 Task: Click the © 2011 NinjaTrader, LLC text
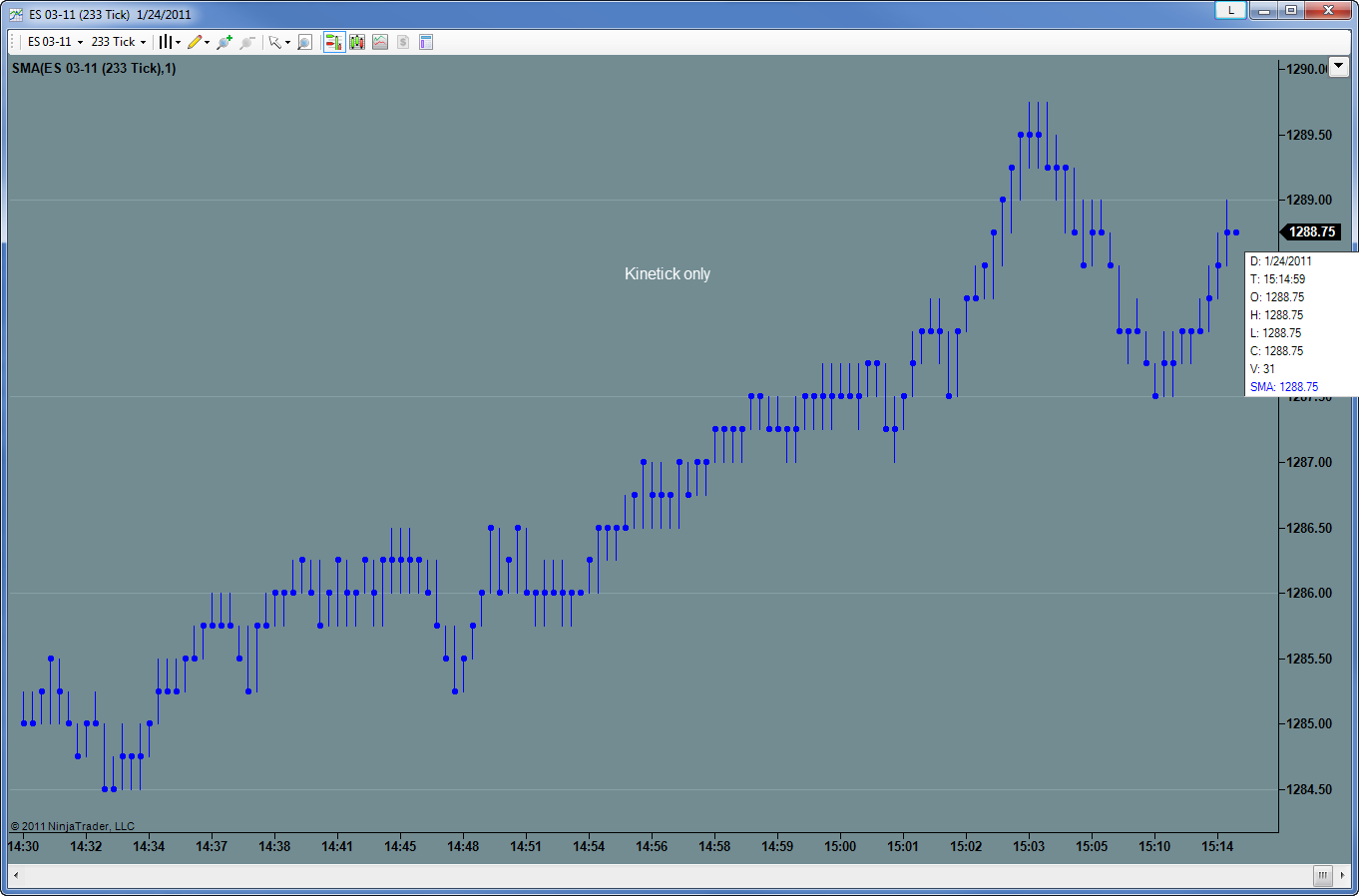73,826
